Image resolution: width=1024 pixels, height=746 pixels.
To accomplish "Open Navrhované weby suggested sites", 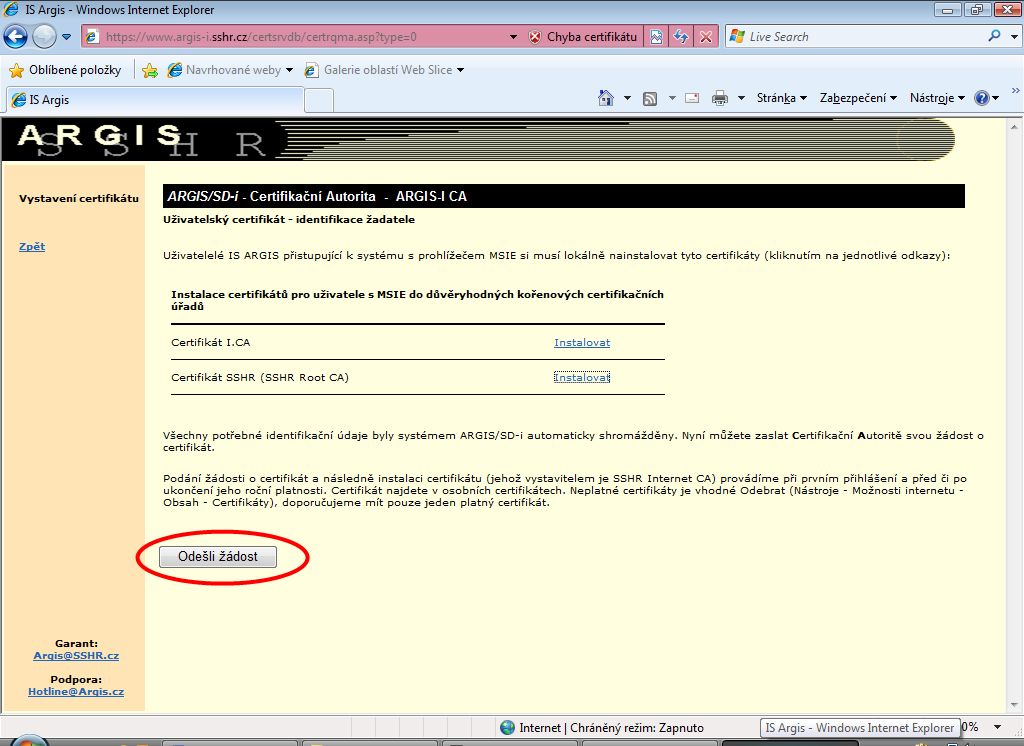I will click(230, 70).
